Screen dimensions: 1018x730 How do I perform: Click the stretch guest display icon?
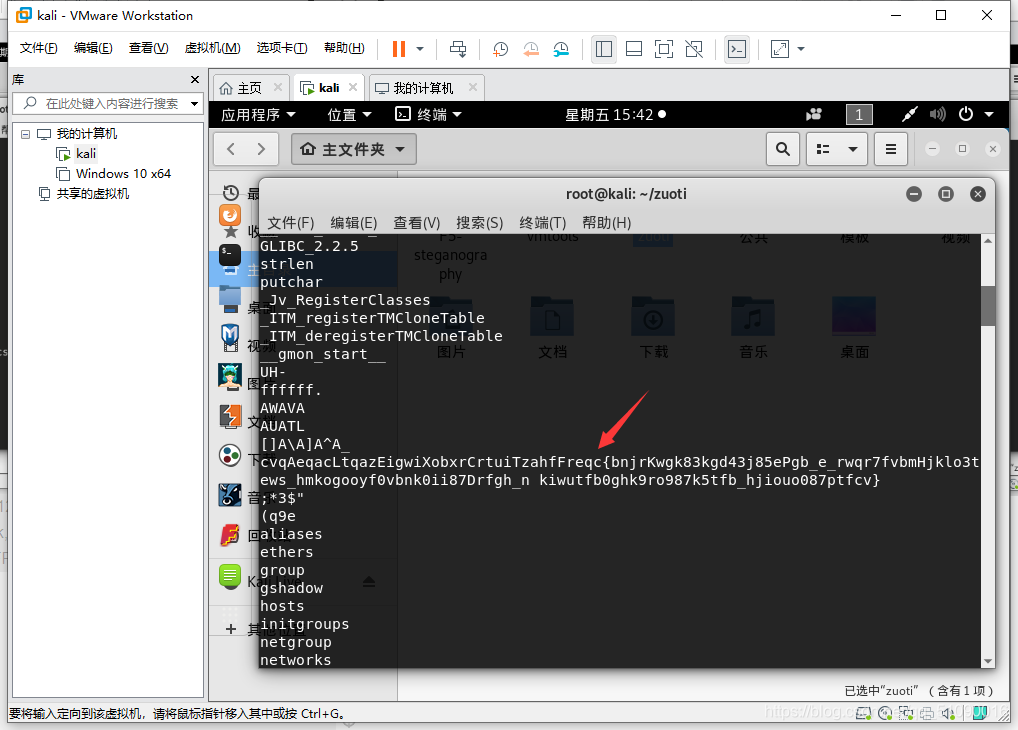[x=779, y=49]
